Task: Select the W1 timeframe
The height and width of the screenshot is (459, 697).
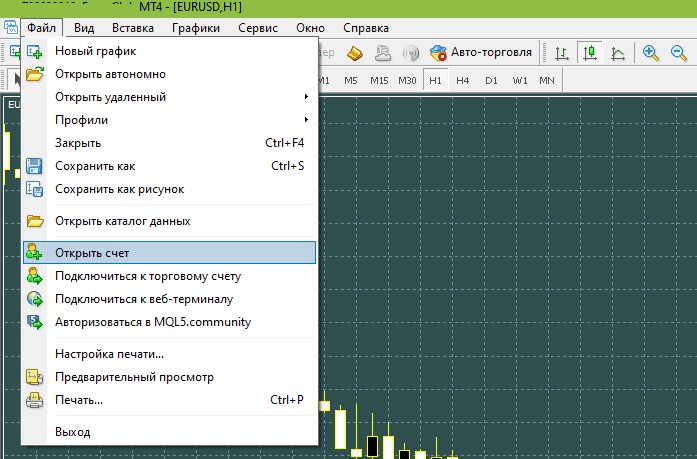Action: click(520, 80)
